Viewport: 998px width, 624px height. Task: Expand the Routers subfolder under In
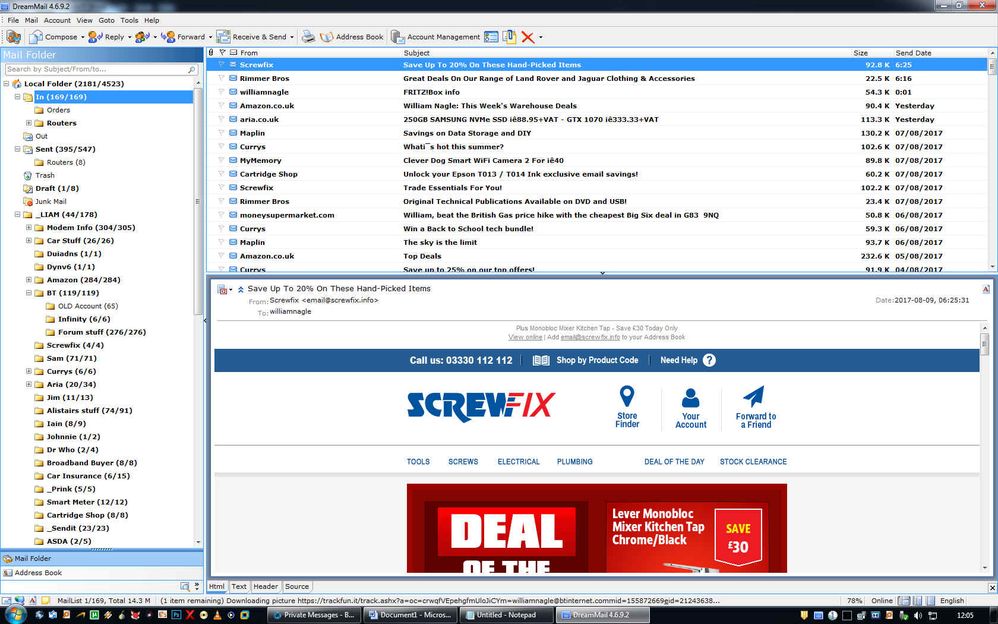pyautogui.click(x=29, y=123)
